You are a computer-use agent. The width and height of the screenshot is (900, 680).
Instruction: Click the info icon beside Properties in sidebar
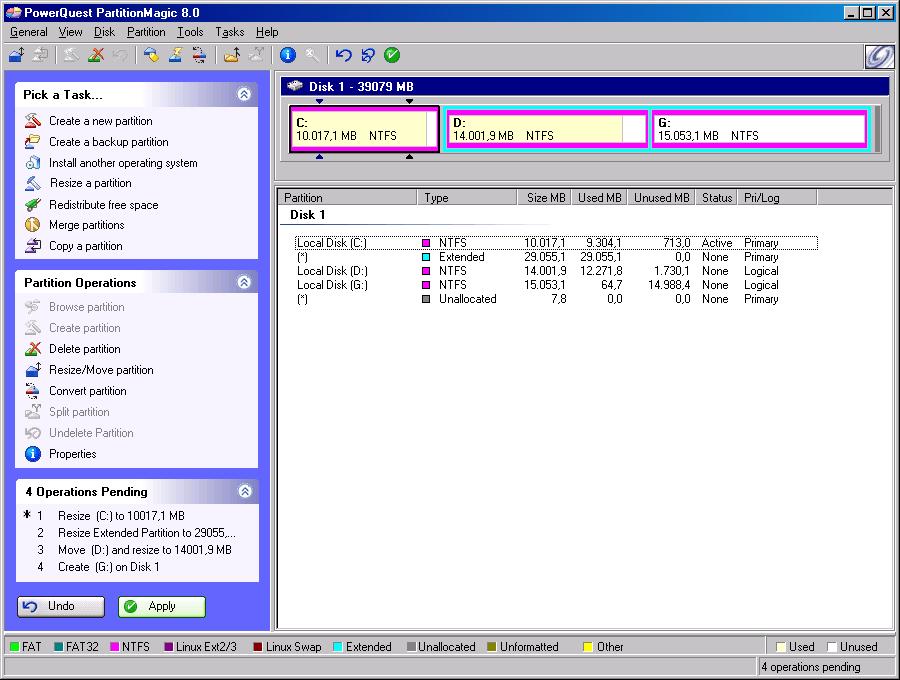click(x=33, y=454)
